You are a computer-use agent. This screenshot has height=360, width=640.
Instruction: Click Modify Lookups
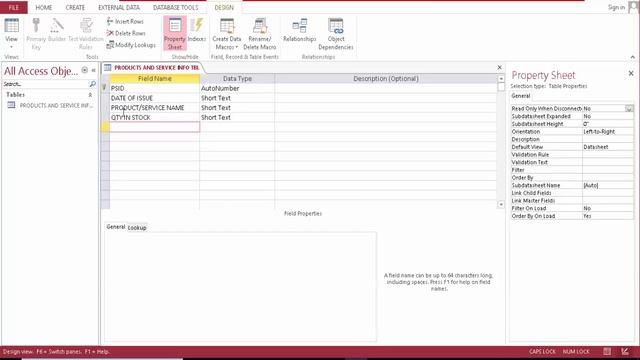131,45
